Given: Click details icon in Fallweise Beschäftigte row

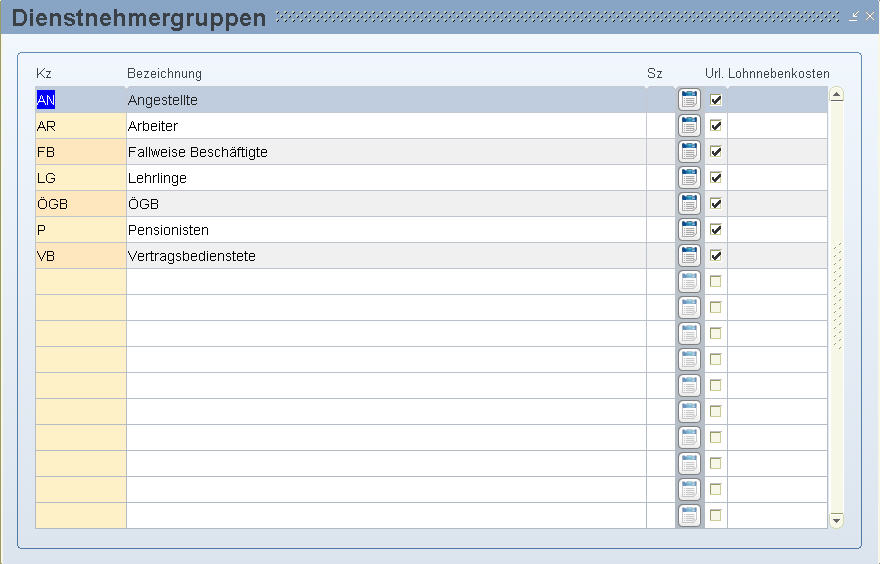Looking at the screenshot, I should tap(689, 151).
